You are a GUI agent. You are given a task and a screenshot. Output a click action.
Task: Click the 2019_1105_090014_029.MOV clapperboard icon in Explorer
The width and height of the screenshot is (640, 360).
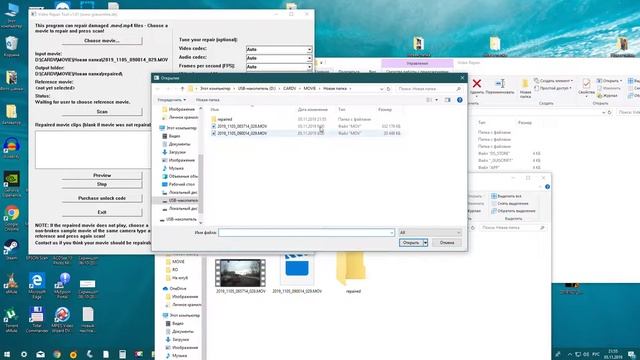click(x=297, y=269)
